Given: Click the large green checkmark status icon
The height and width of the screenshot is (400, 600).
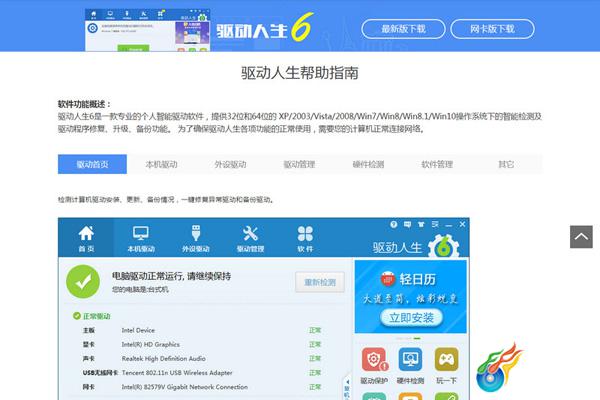Looking at the screenshot, I should click(83, 282).
